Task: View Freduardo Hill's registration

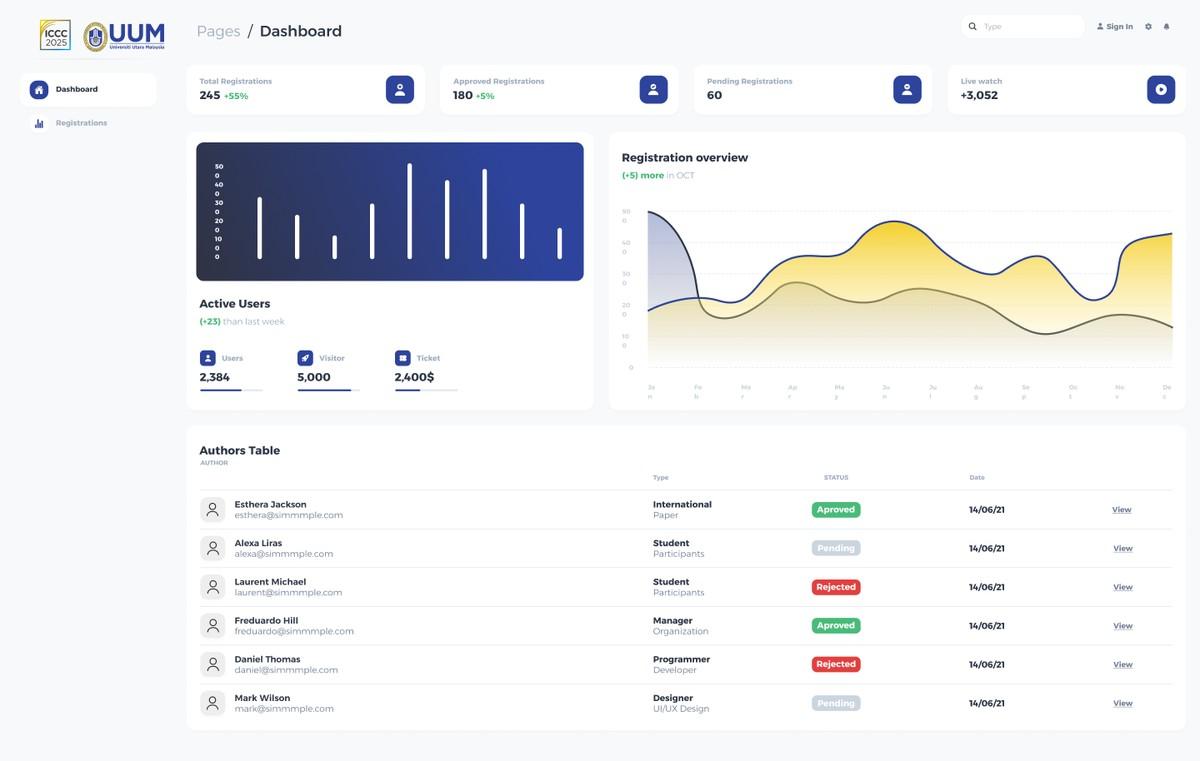Action: 1122,626
